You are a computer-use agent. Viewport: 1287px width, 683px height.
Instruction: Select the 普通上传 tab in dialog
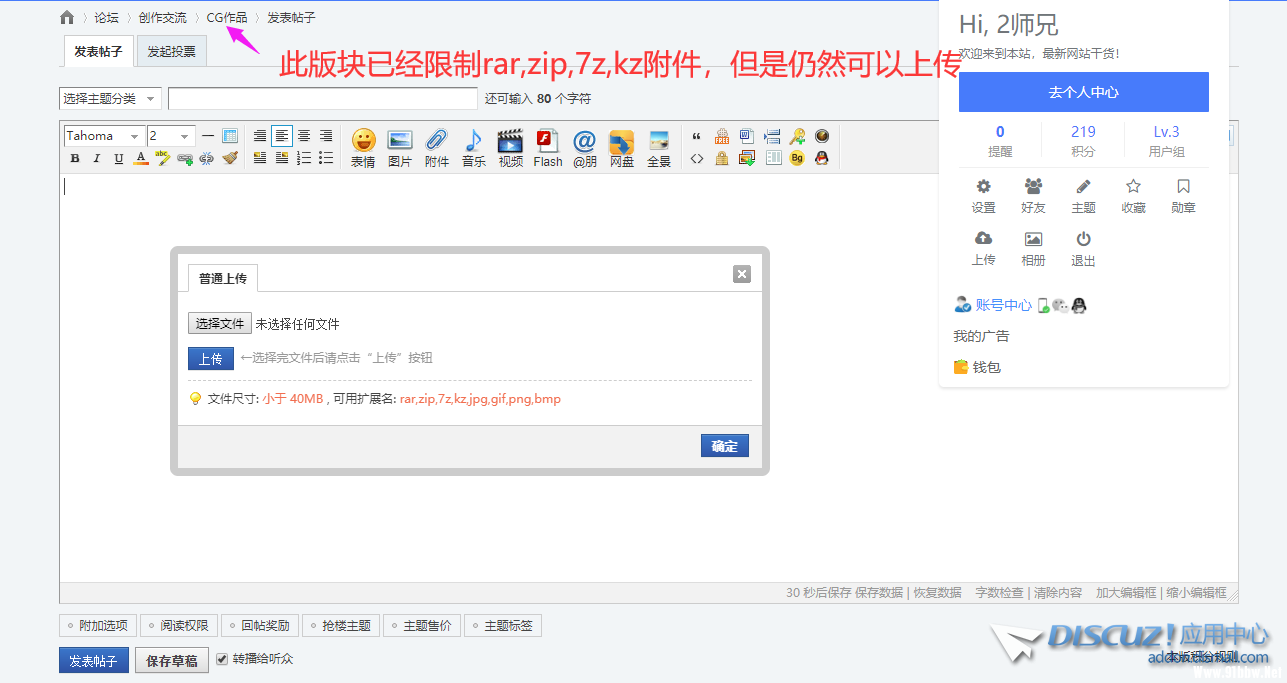pos(222,278)
